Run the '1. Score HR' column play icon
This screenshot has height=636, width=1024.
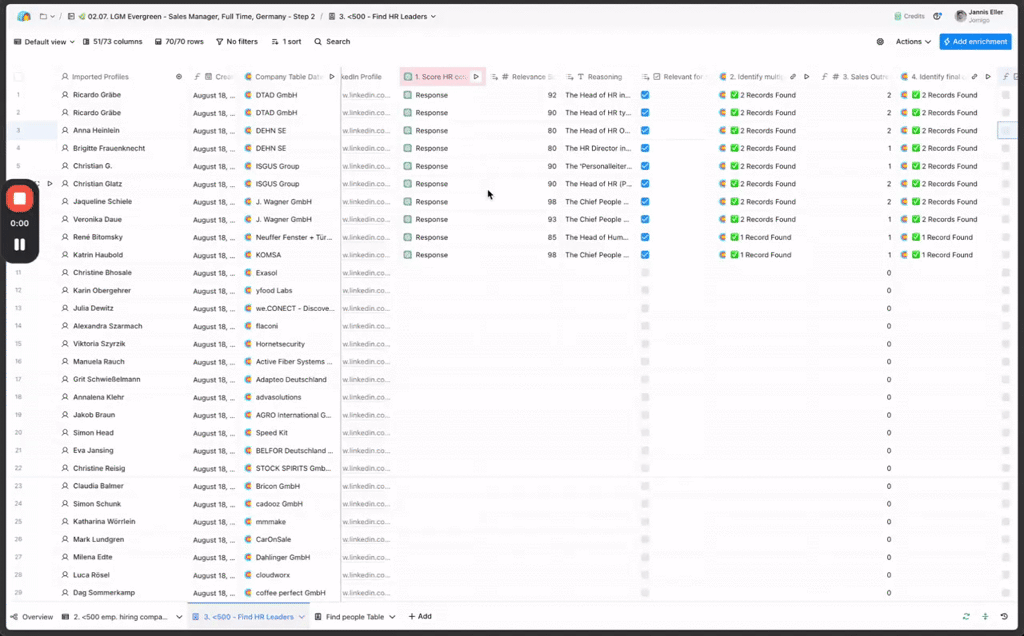[x=476, y=77]
